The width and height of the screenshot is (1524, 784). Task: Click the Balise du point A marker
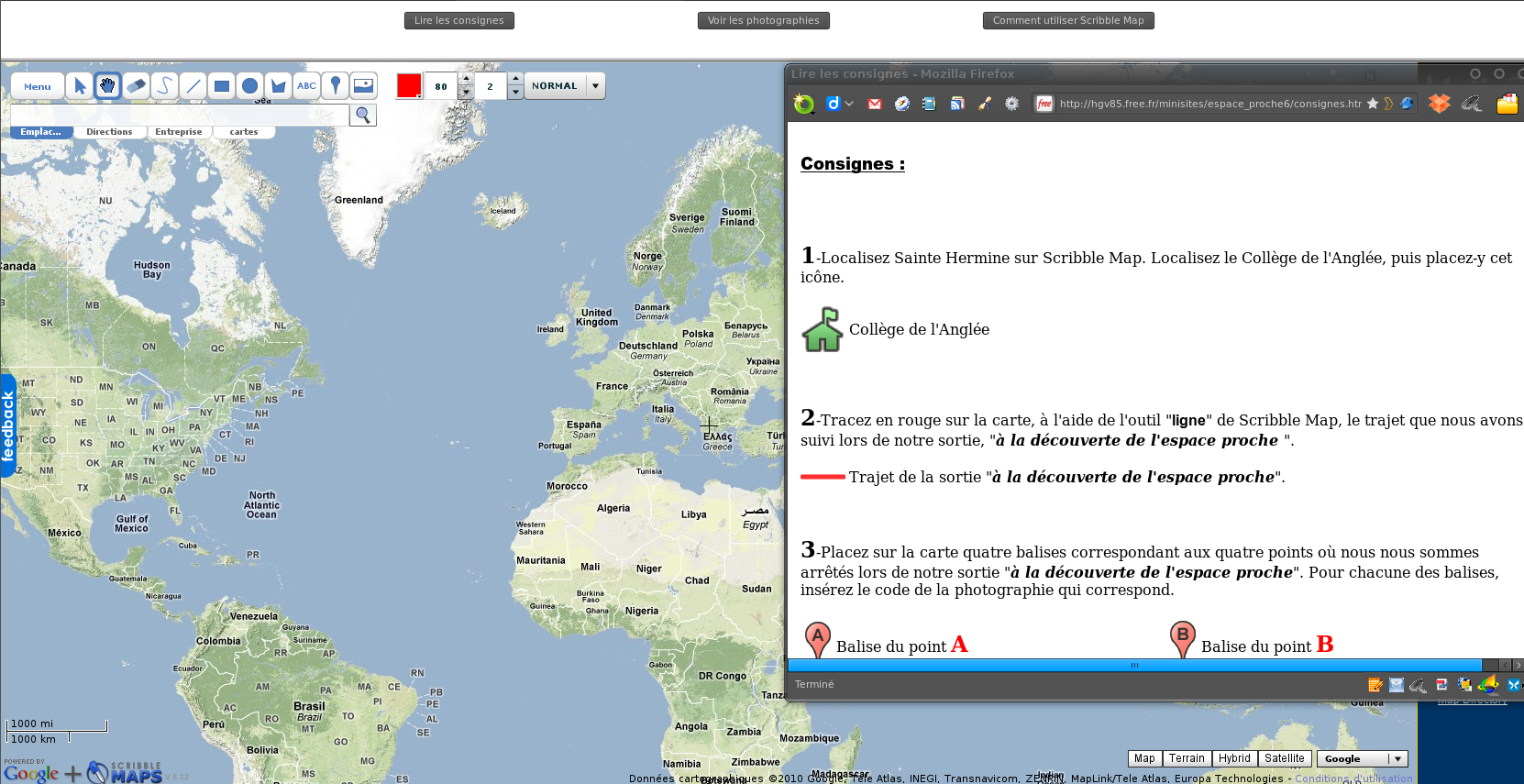(x=817, y=640)
